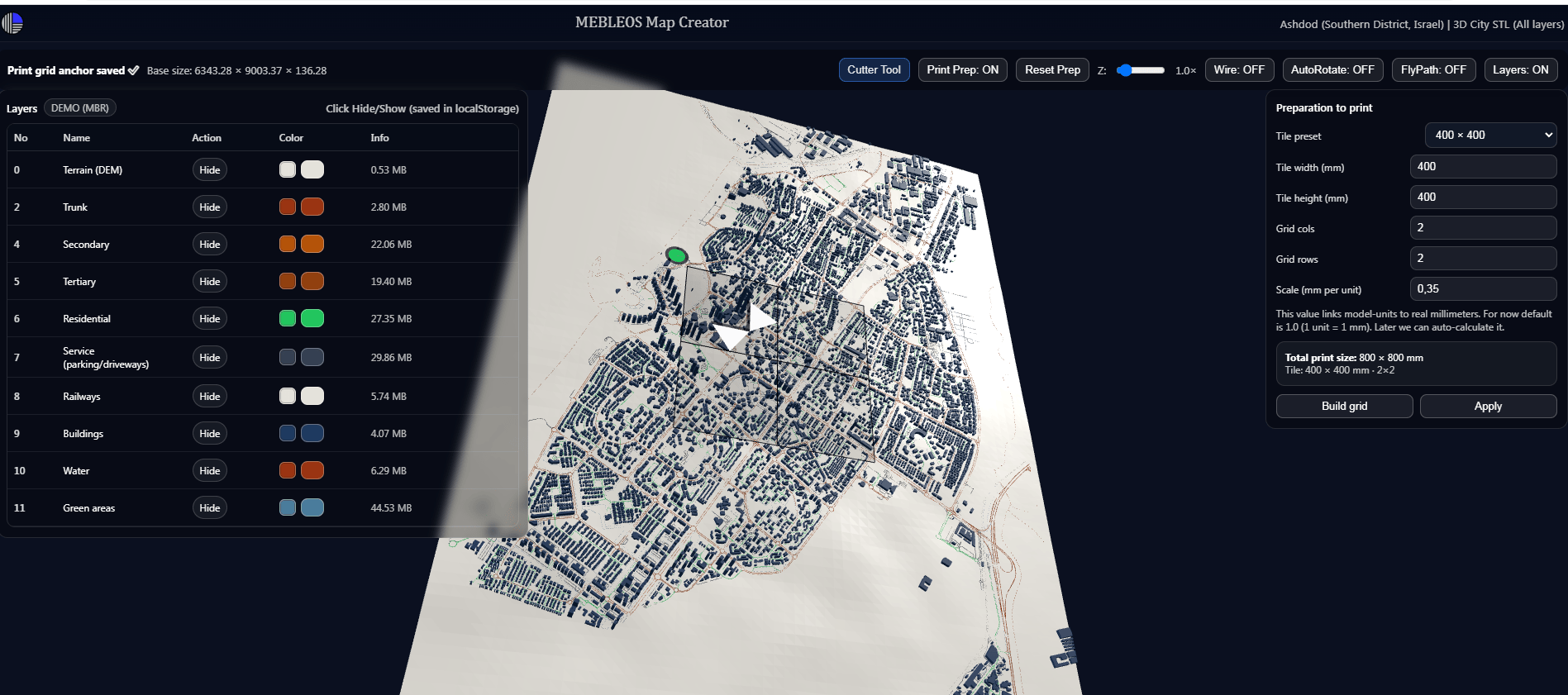
Task: Open small color swatch for Terrain (DEM)
Action: coord(288,169)
